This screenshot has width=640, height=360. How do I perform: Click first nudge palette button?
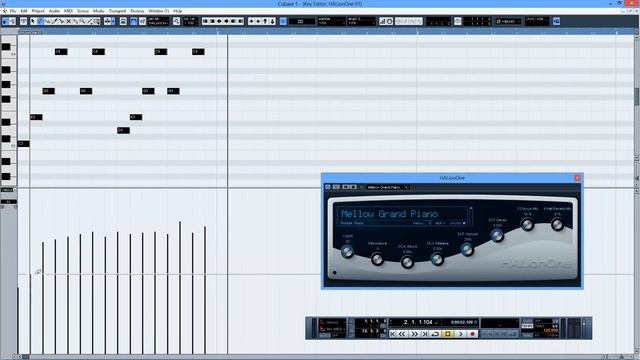205,21
